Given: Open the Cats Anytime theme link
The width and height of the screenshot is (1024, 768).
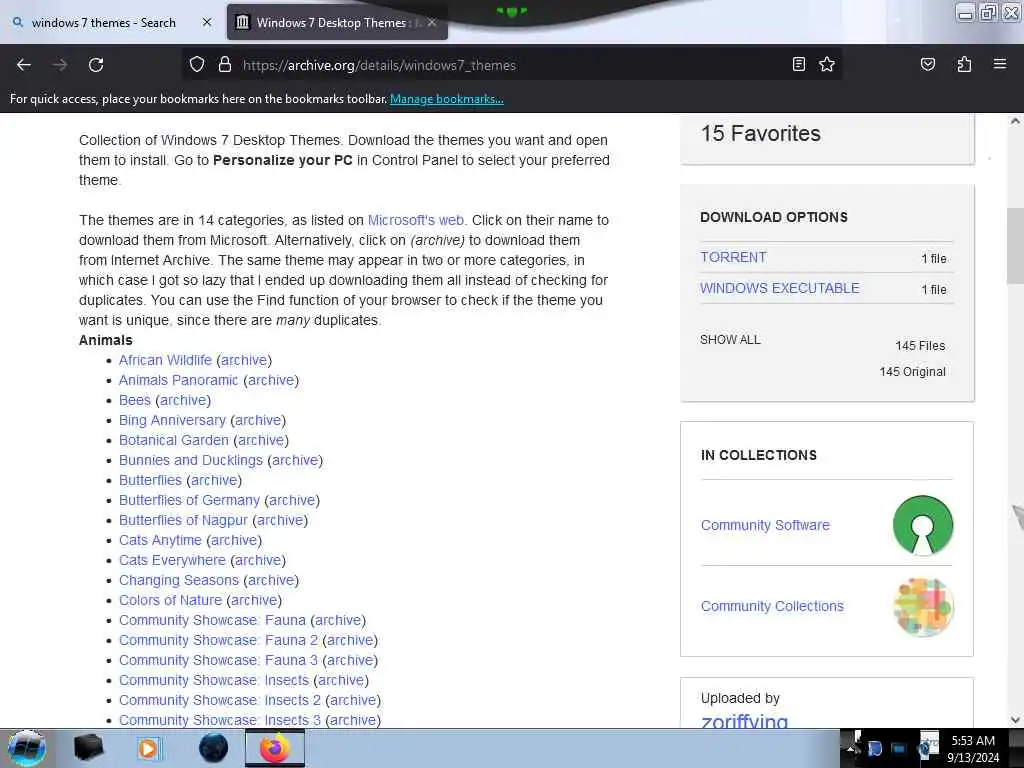Looking at the screenshot, I should 160,540.
